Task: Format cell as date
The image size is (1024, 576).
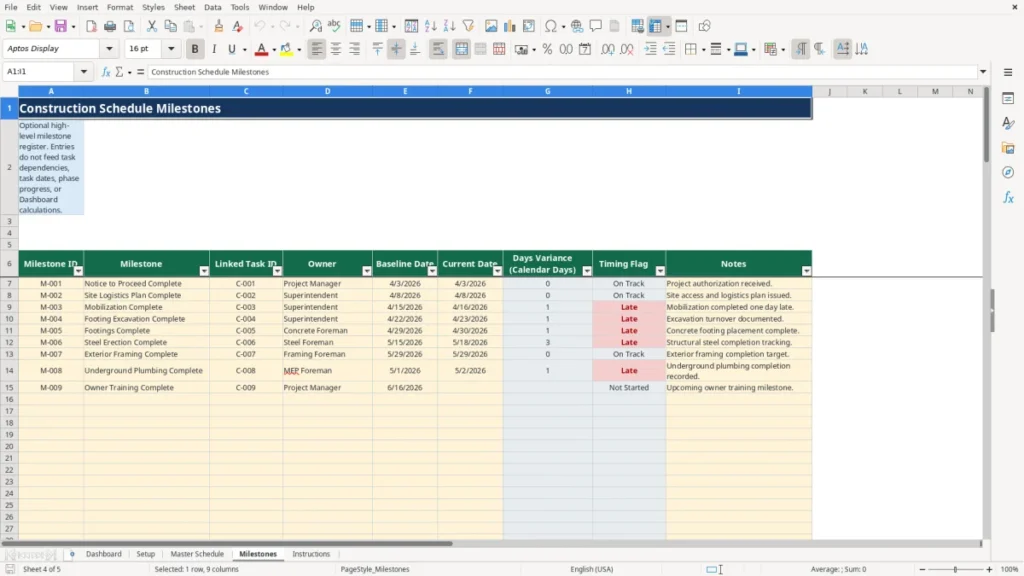Action: click(x=585, y=49)
